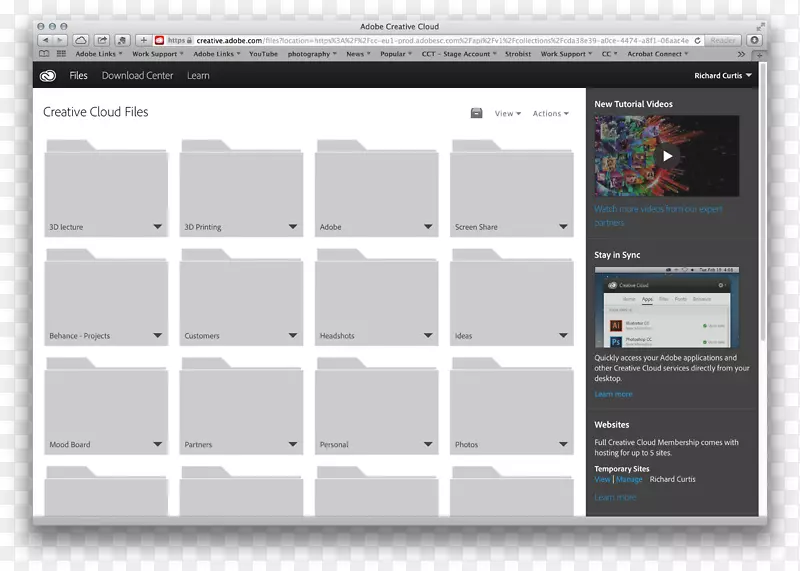Switch to the Learn tab
This screenshot has width=800, height=571.
198,75
